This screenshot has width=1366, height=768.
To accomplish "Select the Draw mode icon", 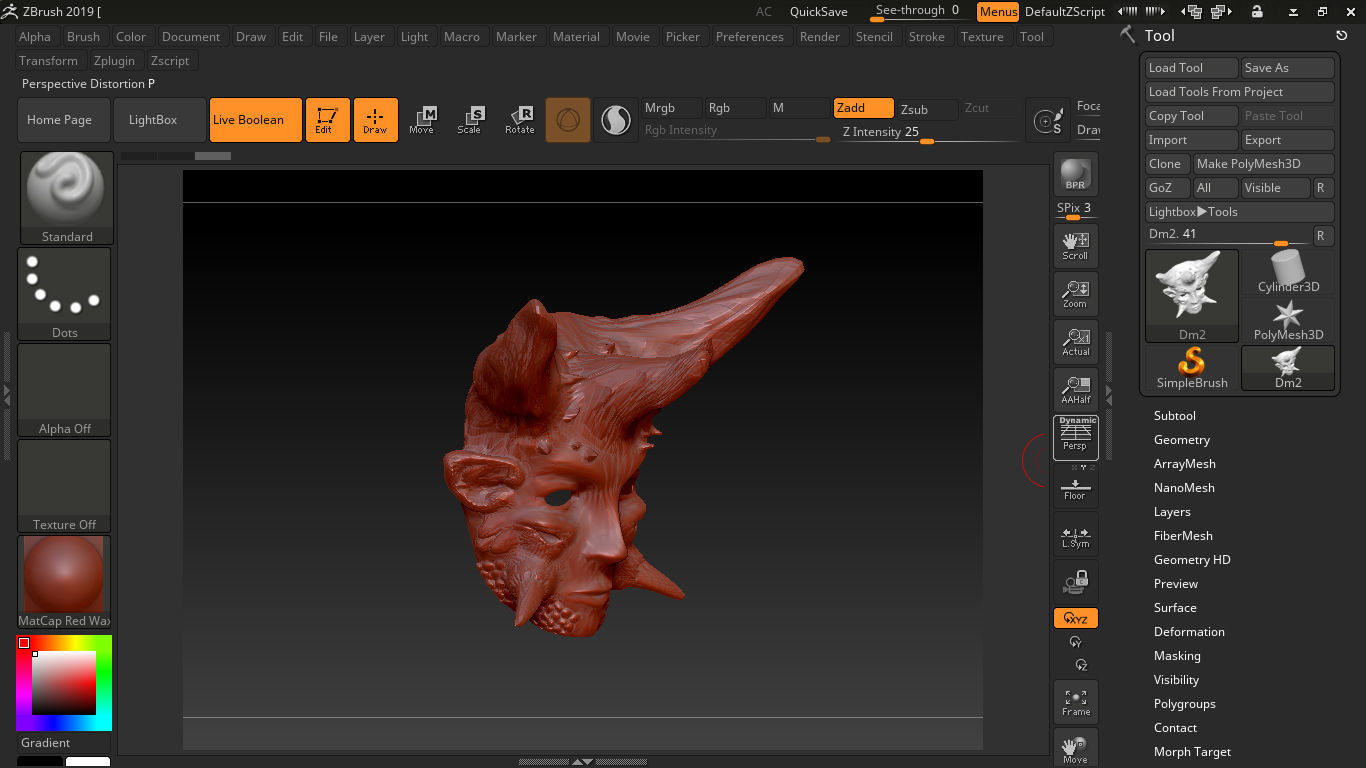I will (x=375, y=120).
